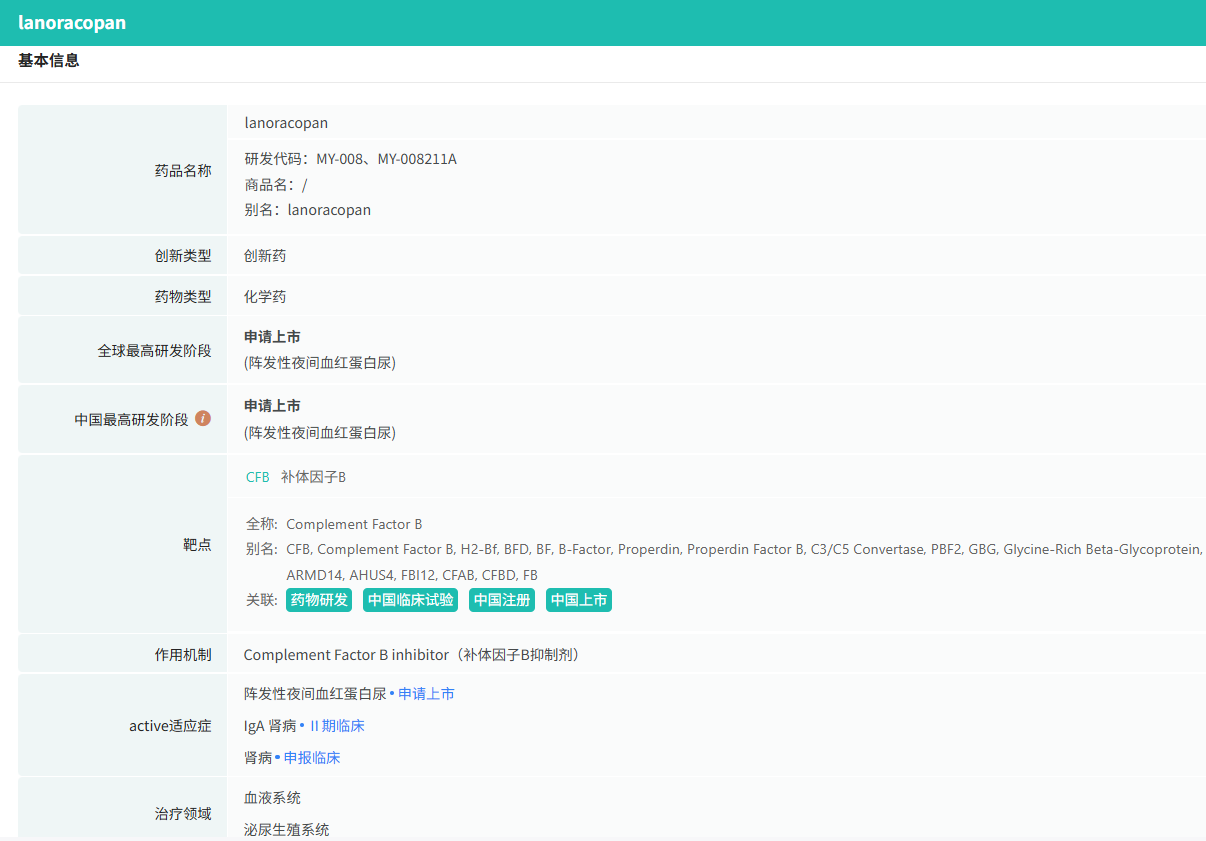Click the 药物研发 tag button
1206x841 pixels.
click(x=319, y=600)
